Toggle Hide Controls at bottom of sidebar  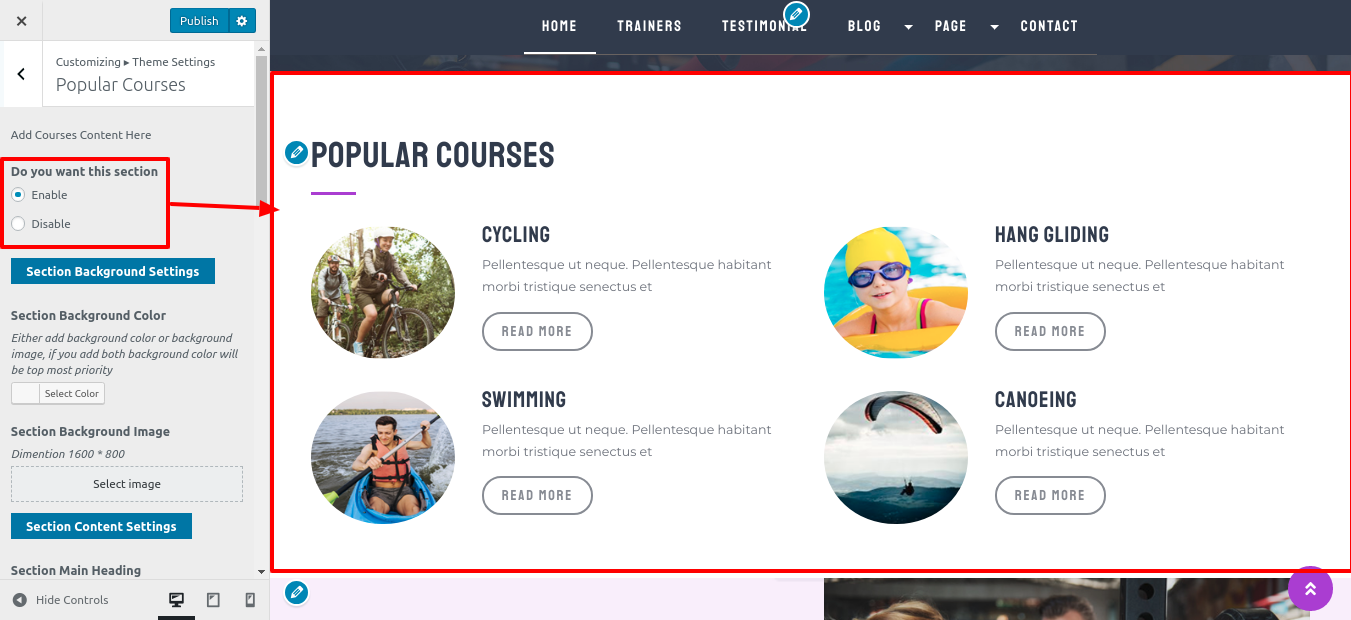[x=60, y=600]
